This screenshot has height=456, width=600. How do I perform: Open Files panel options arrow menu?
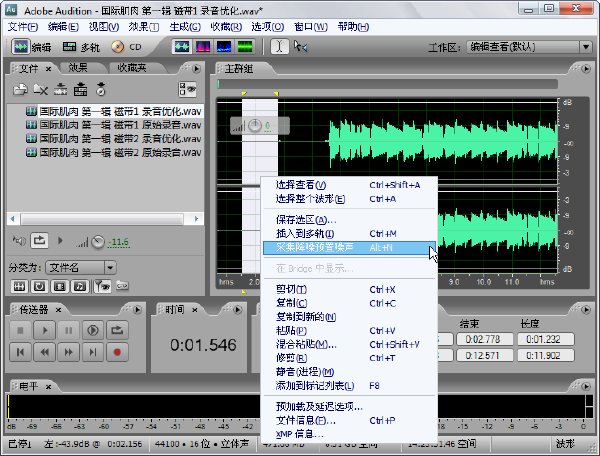click(x=196, y=68)
